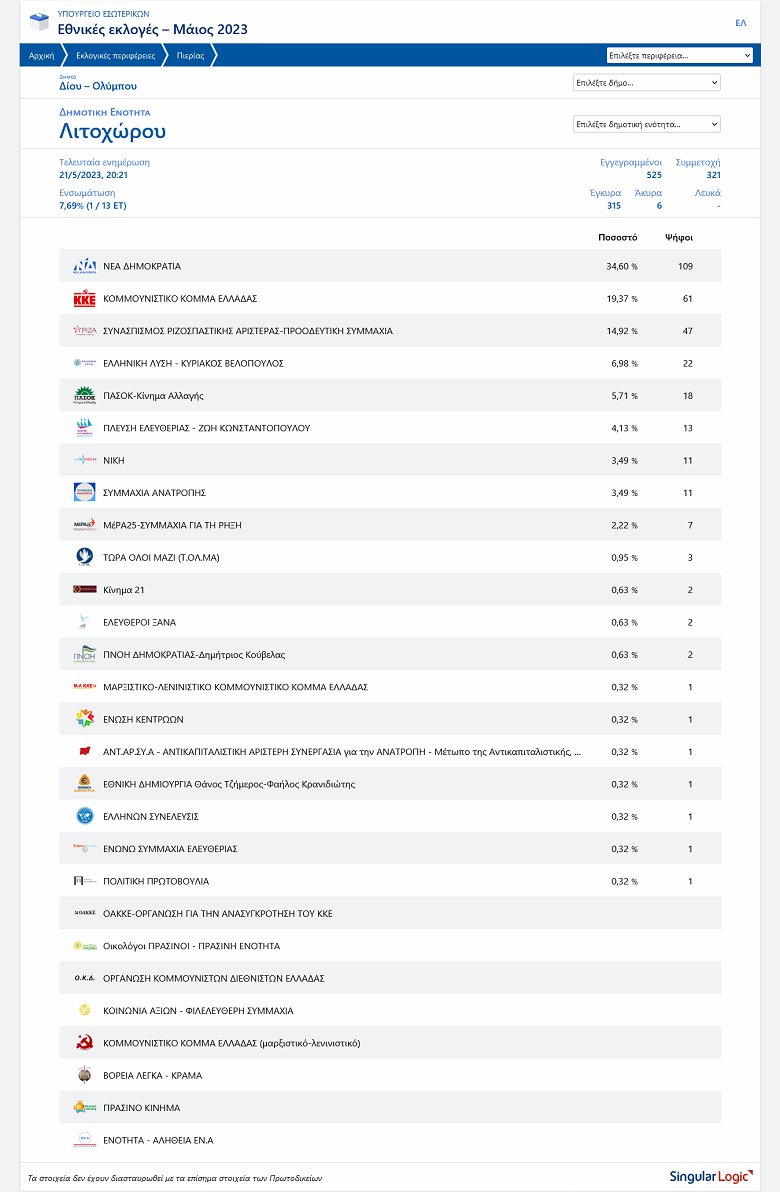
Task: Open the Δίου – Ολύμπου municipality link
Action: tap(98, 86)
